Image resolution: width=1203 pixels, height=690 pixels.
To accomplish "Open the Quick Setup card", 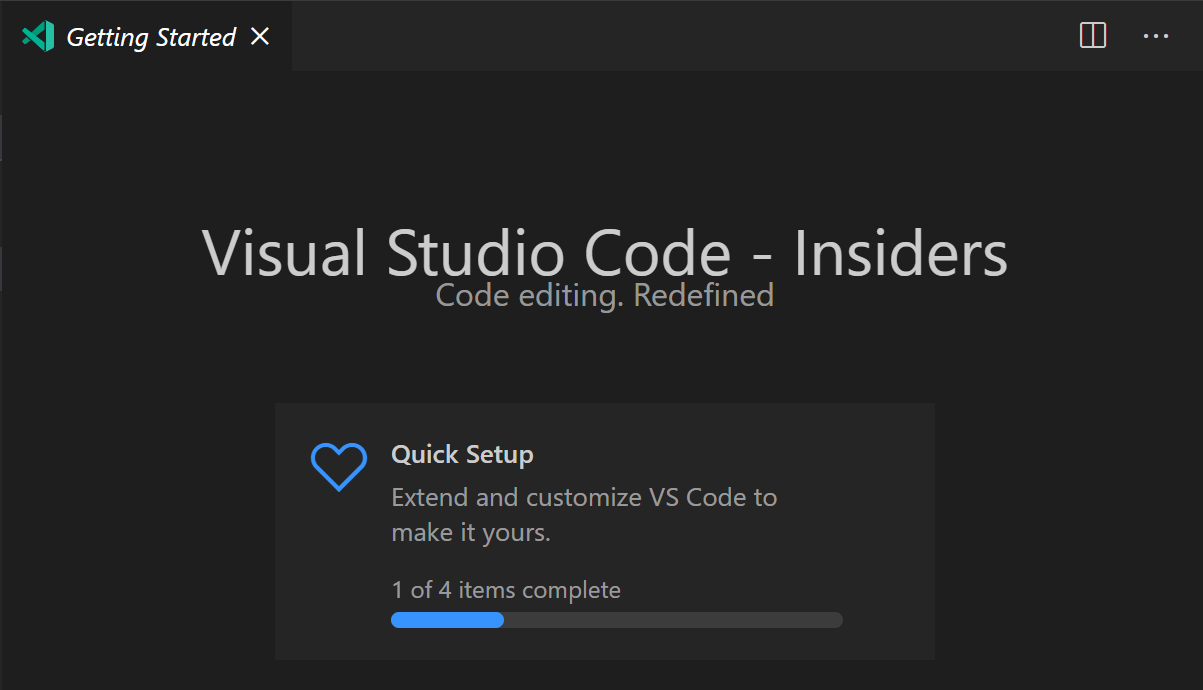I will coord(604,531).
